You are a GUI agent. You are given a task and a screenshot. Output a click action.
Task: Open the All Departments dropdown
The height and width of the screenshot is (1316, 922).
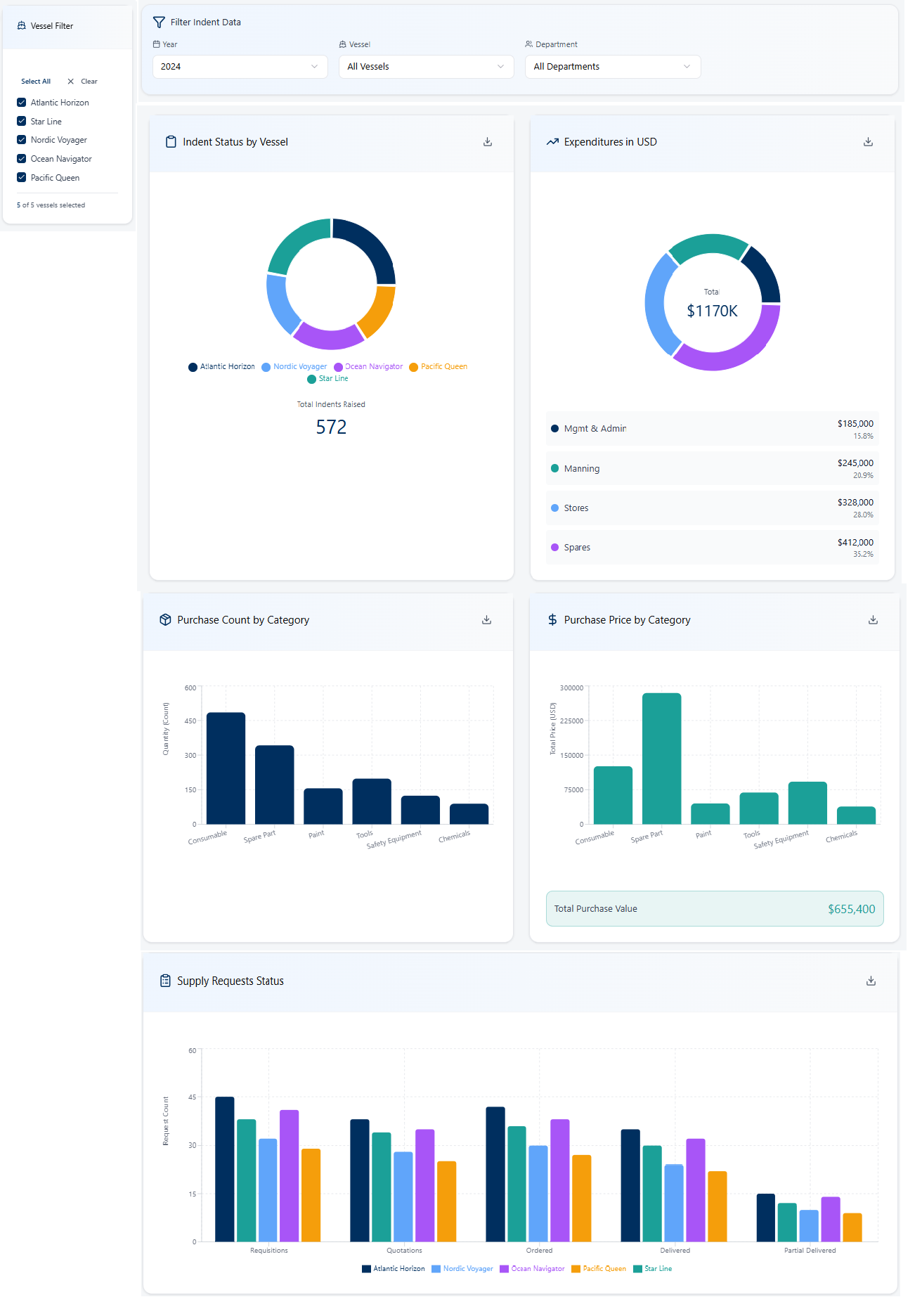pos(612,67)
